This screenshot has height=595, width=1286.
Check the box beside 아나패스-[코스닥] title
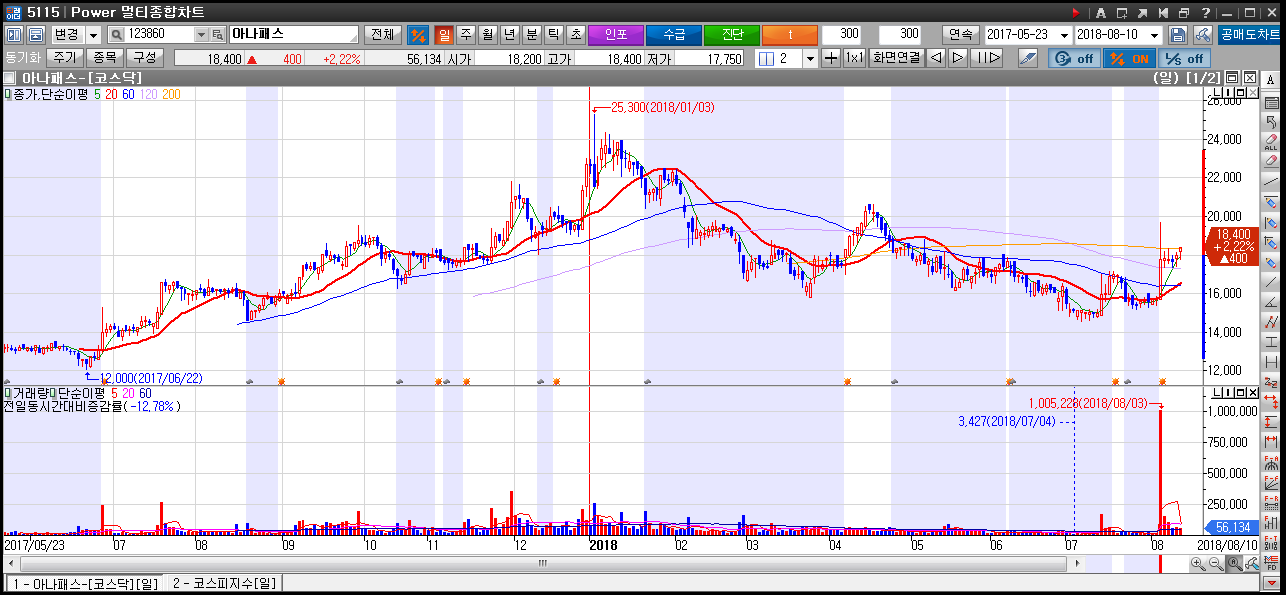[9, 77]
